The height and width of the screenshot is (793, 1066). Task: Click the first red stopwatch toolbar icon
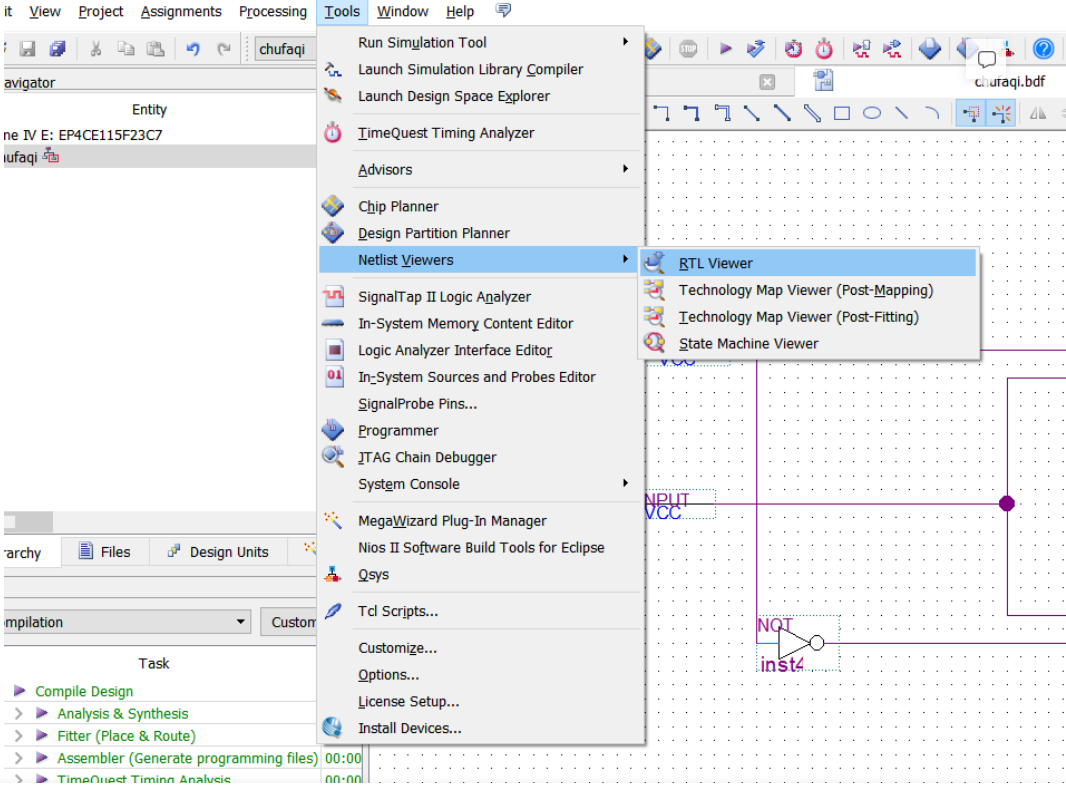793,49
